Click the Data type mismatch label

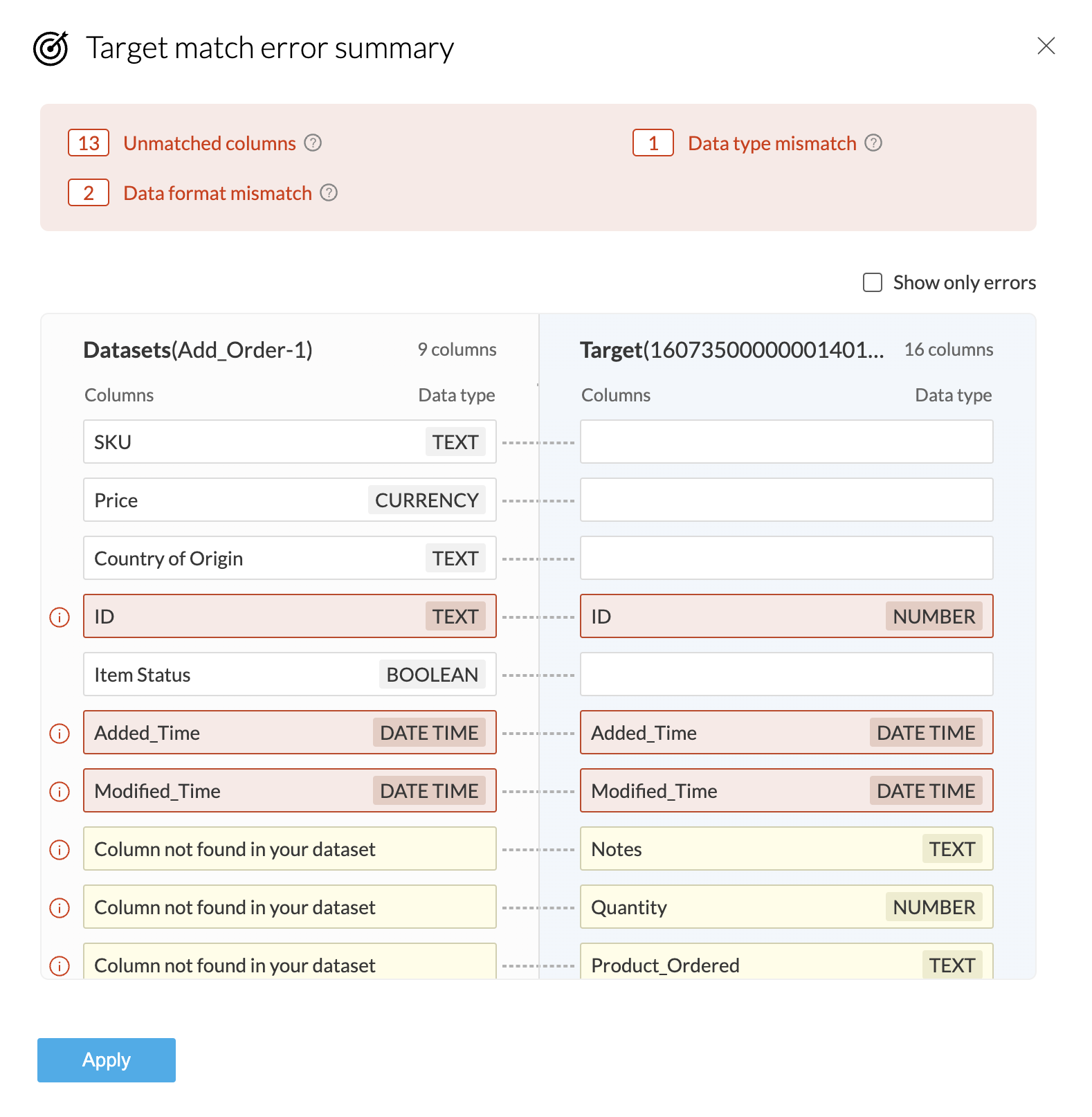[772, 143]
